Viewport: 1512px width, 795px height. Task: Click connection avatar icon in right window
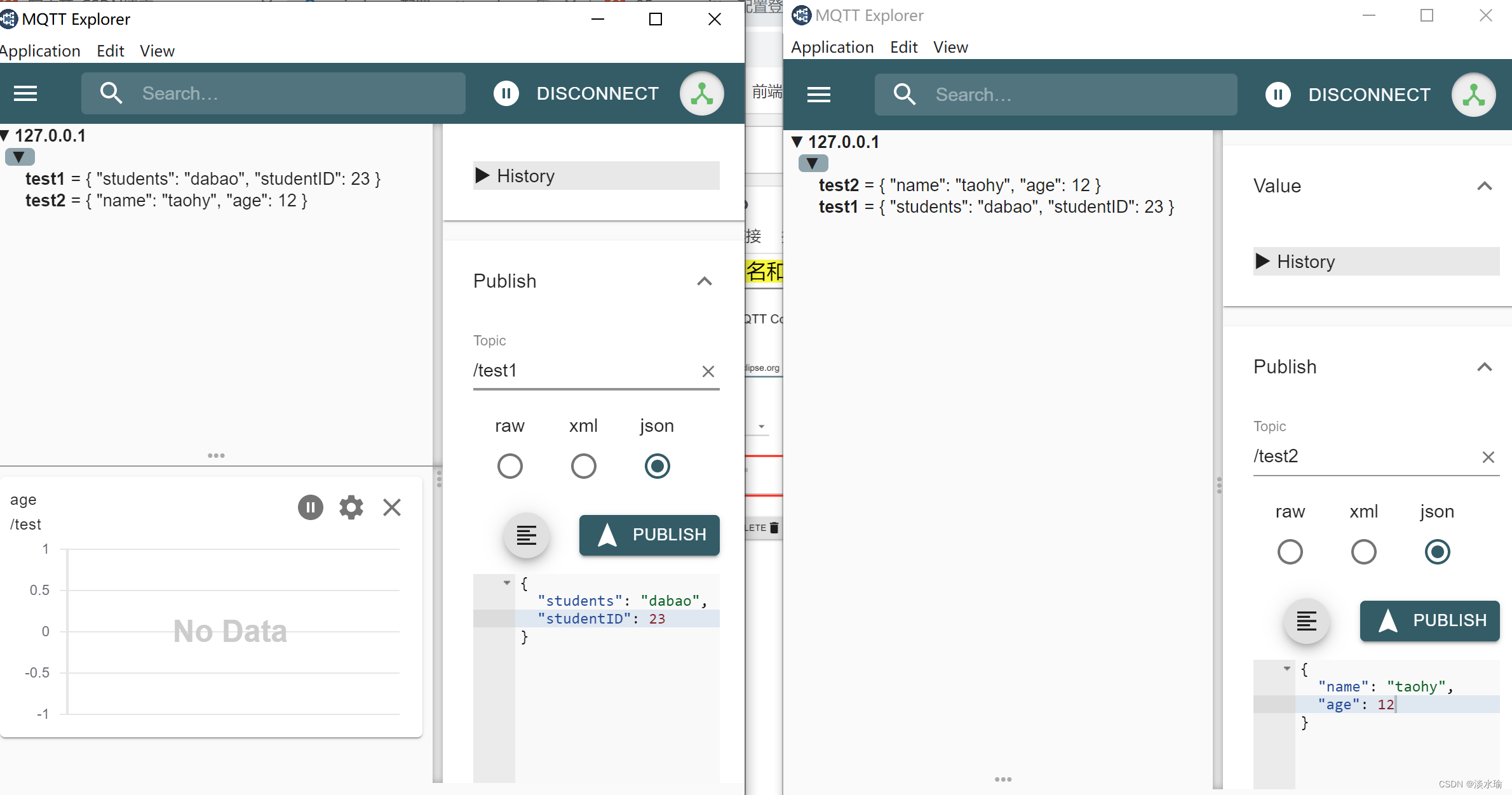(x=1474, y=95)
